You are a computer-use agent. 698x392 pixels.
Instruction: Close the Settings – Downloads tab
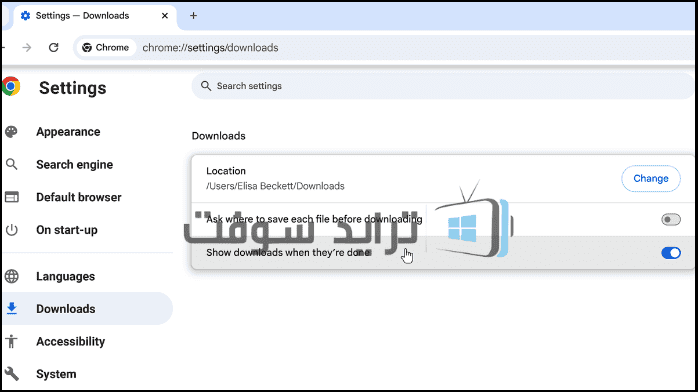pos(165,16)
